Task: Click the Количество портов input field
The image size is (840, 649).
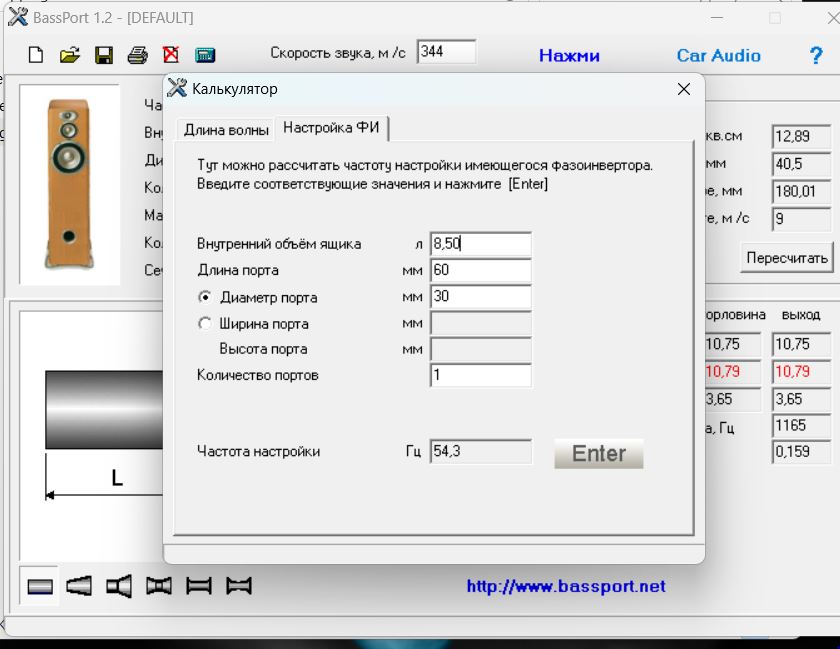Action: (x=480, y=375)
